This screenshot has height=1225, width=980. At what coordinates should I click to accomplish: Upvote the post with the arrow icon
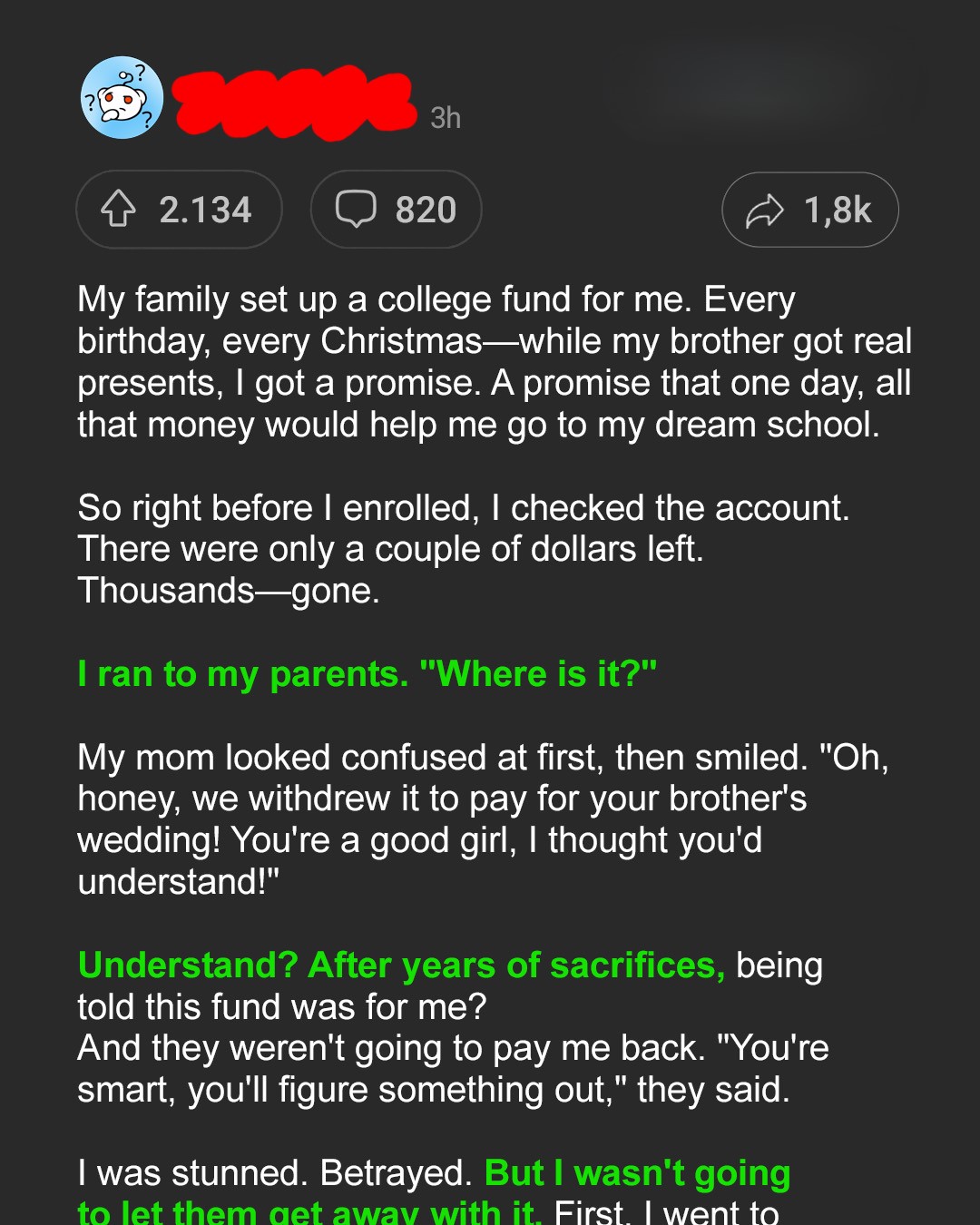[x=119, y=209]
